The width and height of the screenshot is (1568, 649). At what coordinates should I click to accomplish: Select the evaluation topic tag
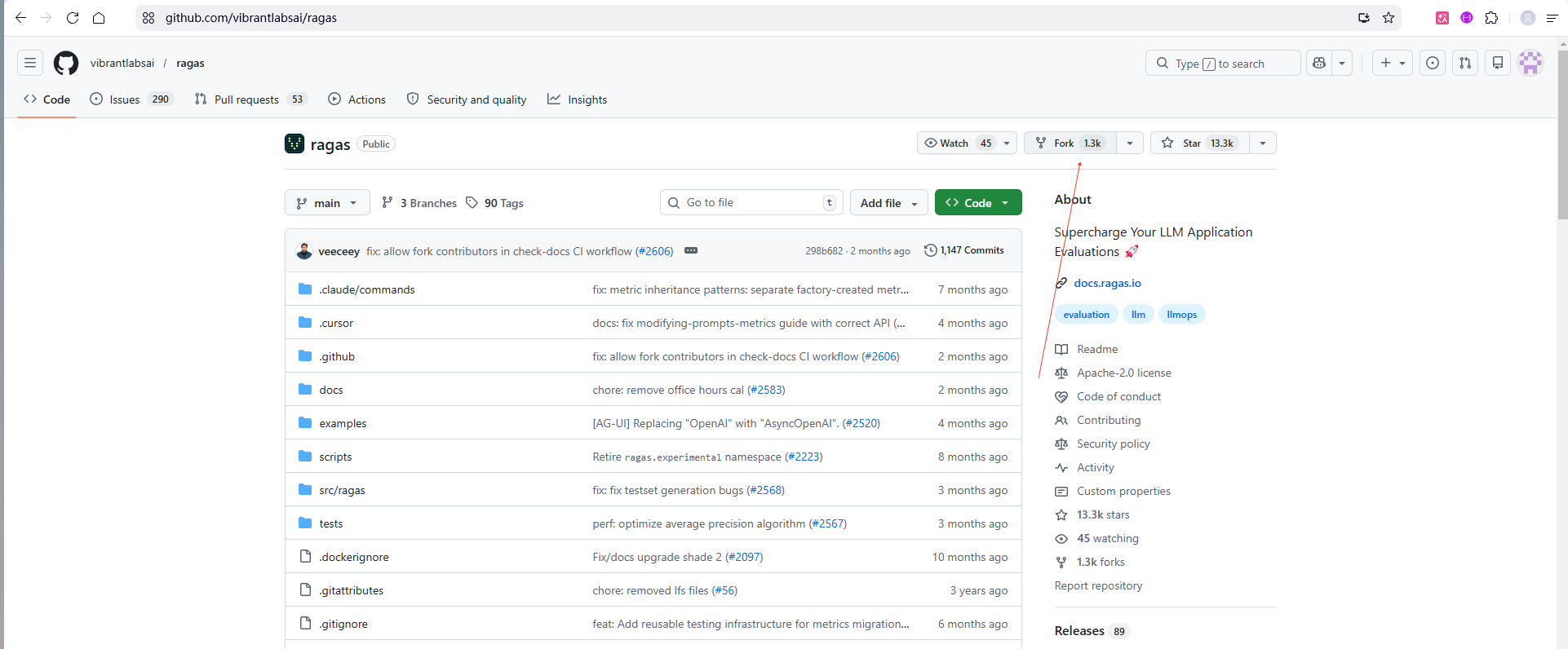pos(1086,315)
